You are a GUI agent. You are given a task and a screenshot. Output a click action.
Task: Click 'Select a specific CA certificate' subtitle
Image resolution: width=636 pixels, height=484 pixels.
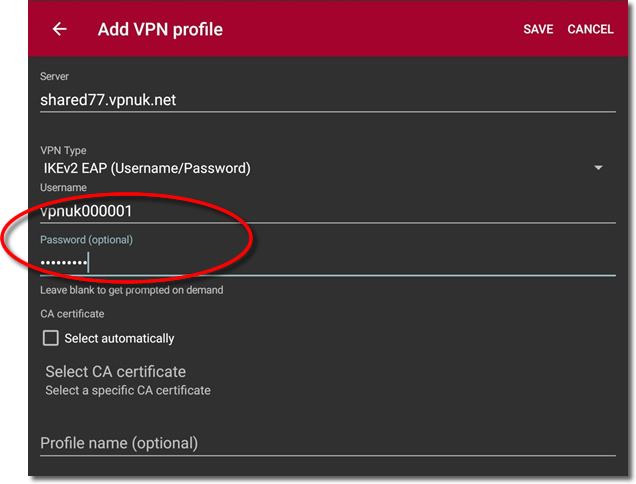pyautogui.click(x=128, y=390)
